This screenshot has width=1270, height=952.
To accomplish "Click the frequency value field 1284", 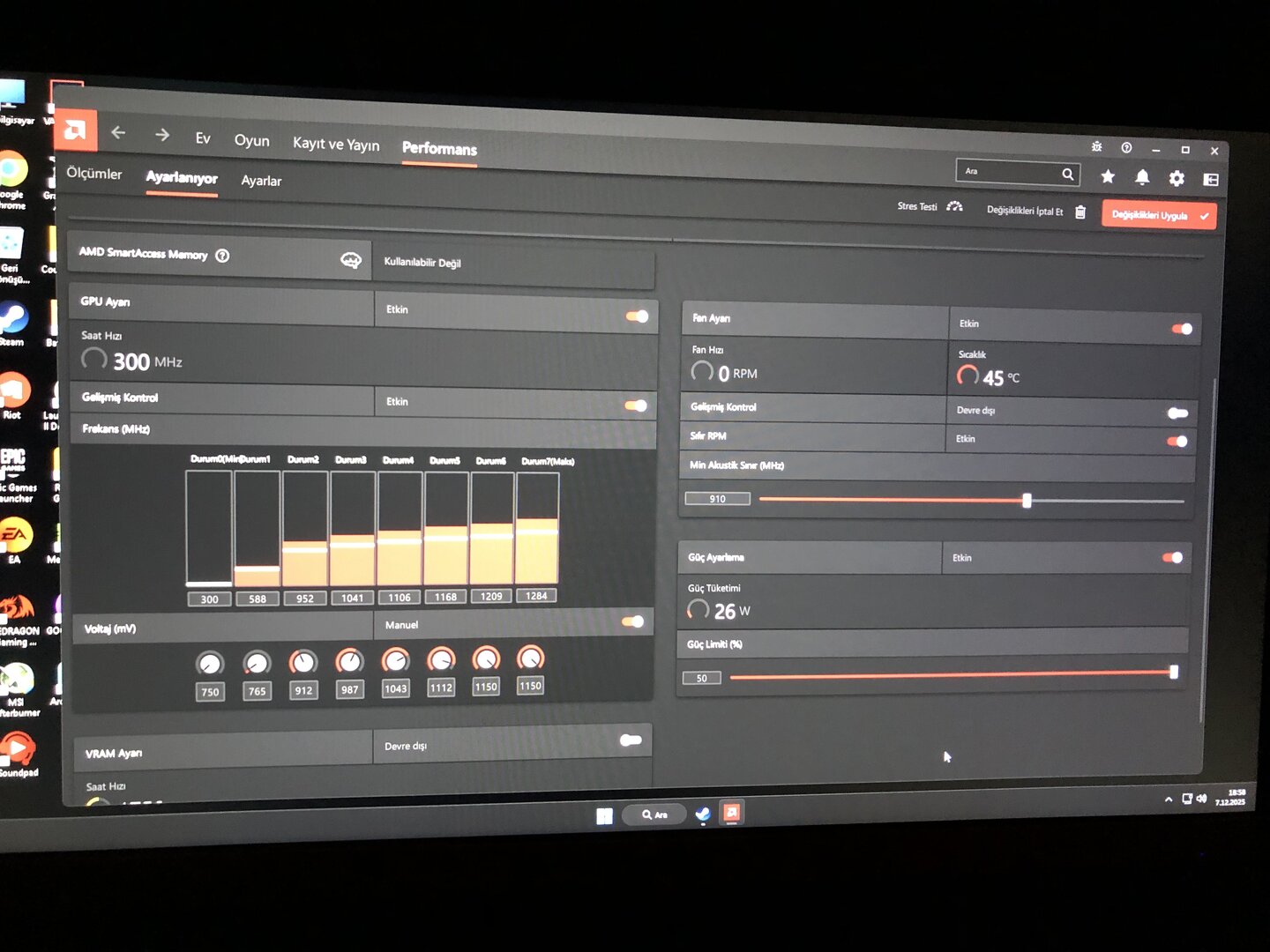I will [536, 596].
